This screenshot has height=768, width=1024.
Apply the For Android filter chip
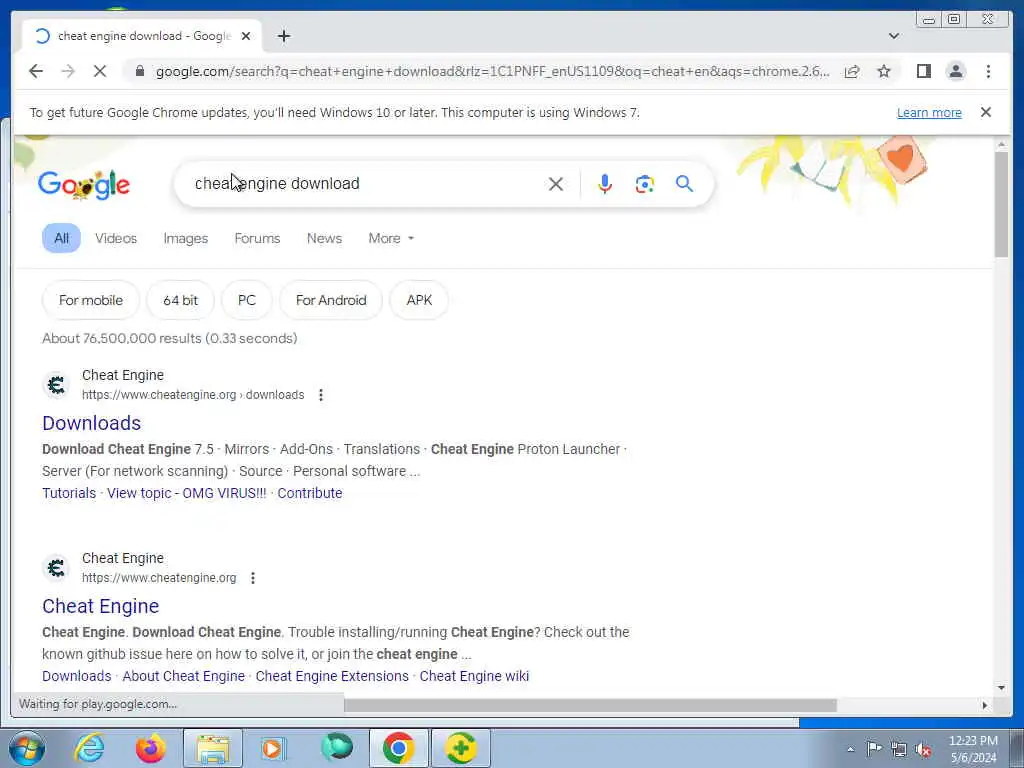(331, 300)
